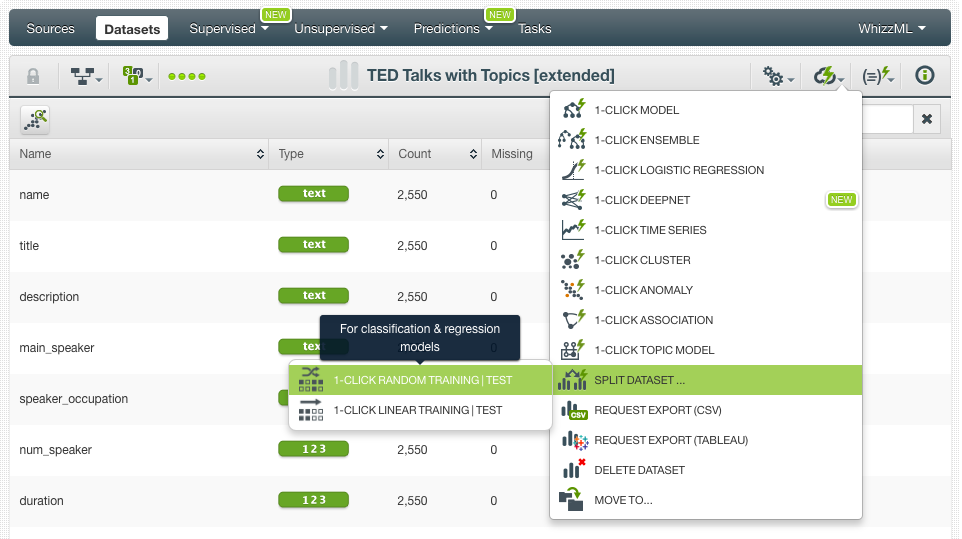The width and height of the screenshot is (962, 539).
Task: Click the lock privacy icon
Action: [x=33, y=76]
